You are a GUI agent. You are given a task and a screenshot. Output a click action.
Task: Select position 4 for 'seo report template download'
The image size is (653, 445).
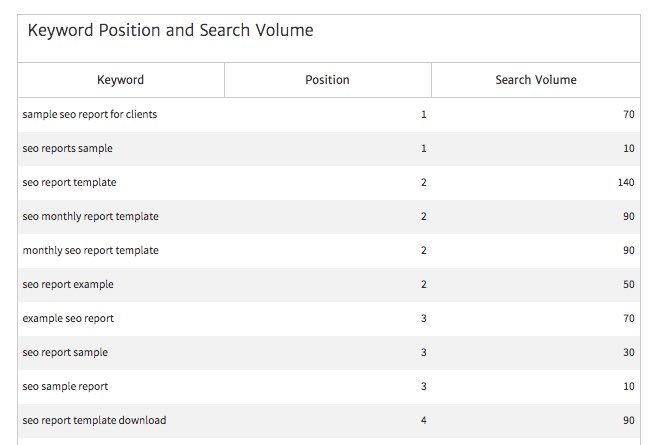click(423, 420)
